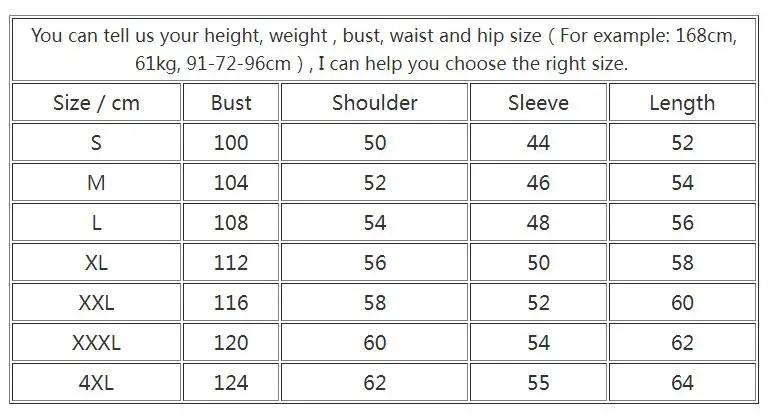Select bust value 112 for size XL

click(231, 263)
